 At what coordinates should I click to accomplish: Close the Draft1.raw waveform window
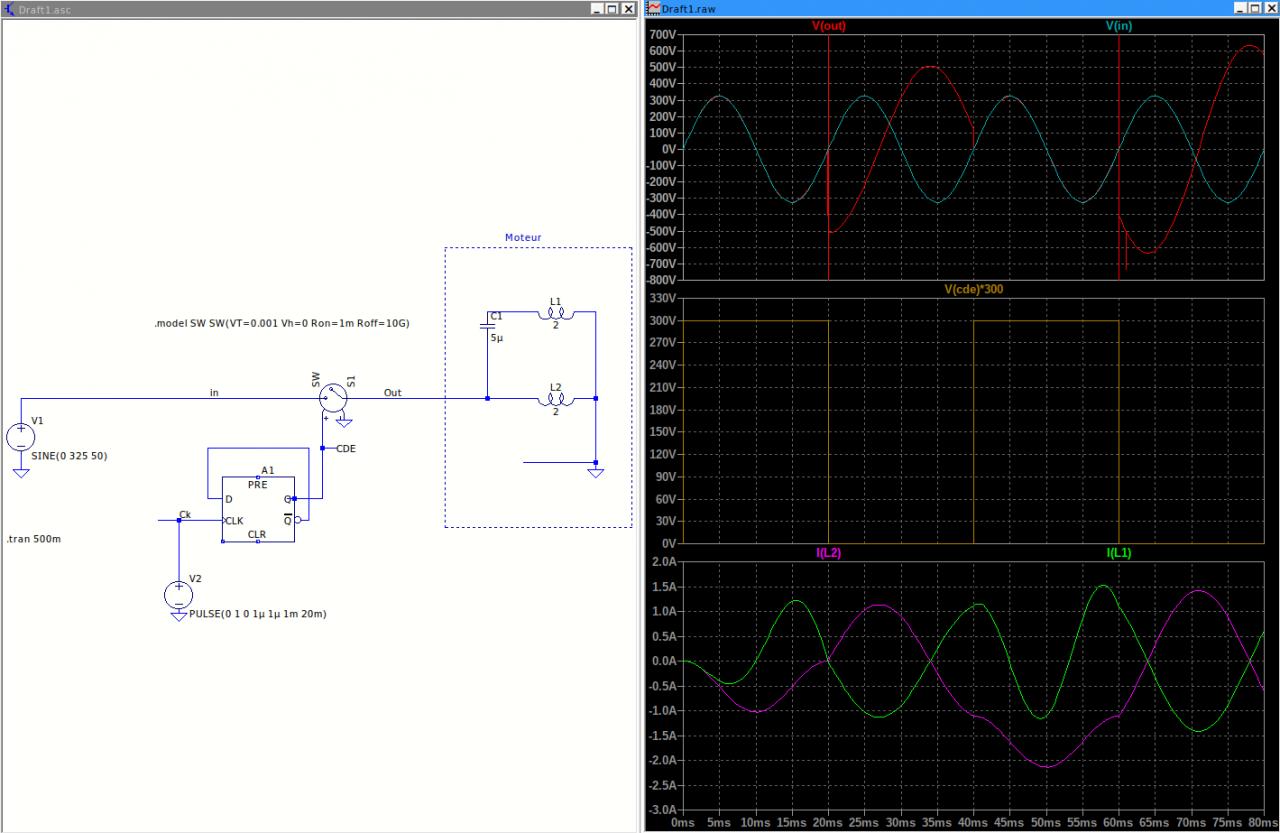tap(1269, 8)
